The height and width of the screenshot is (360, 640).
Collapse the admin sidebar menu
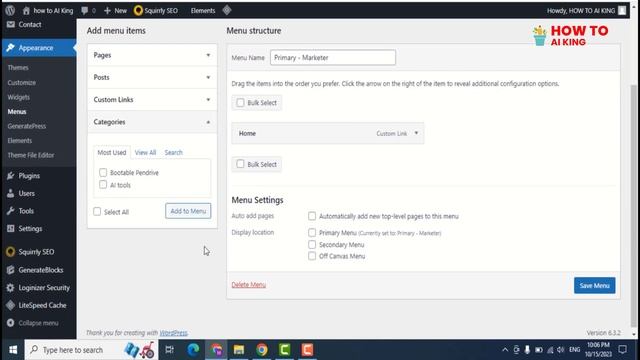38,323
